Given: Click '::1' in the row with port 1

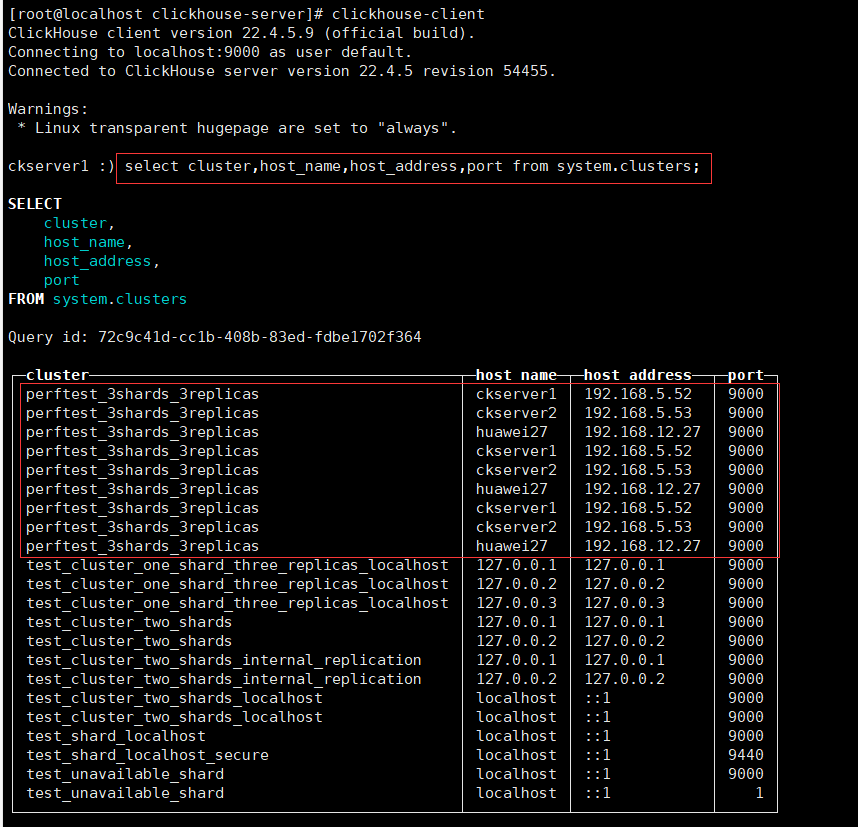Looking at the screenshot, I should pyautogui.click(x=598, y=793).
